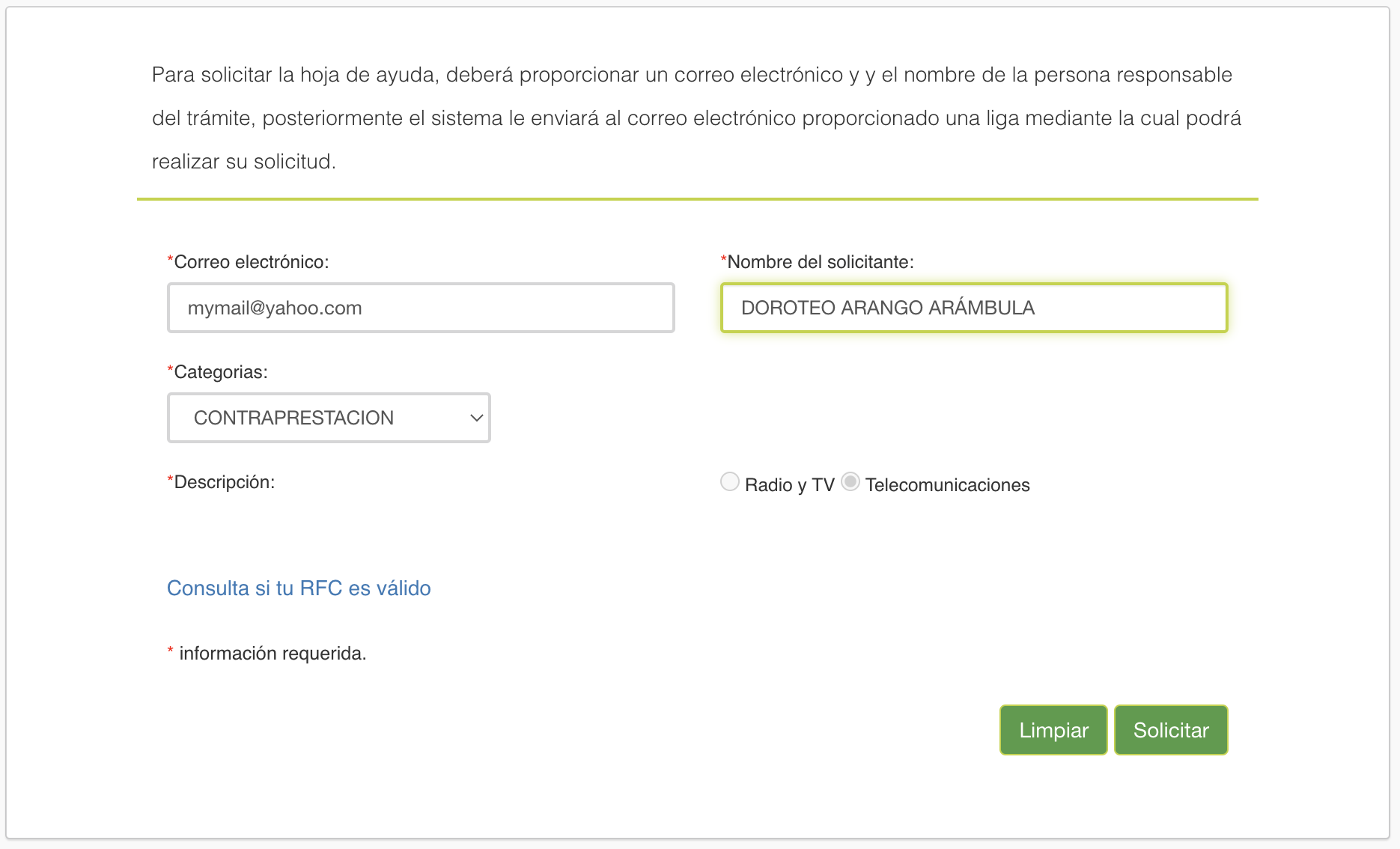Click the '*Nombre del solicitante:' field label
The image size is (1400, 849).
[x=817, y=262]
